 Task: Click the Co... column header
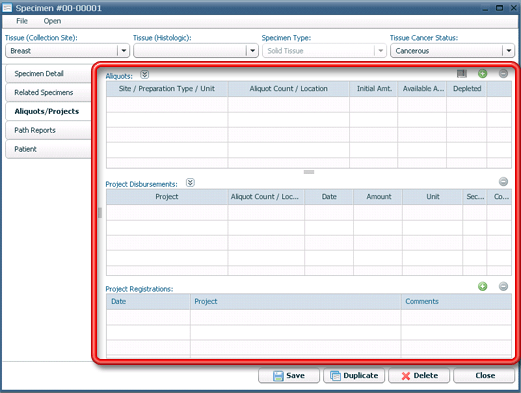point(499,197)
